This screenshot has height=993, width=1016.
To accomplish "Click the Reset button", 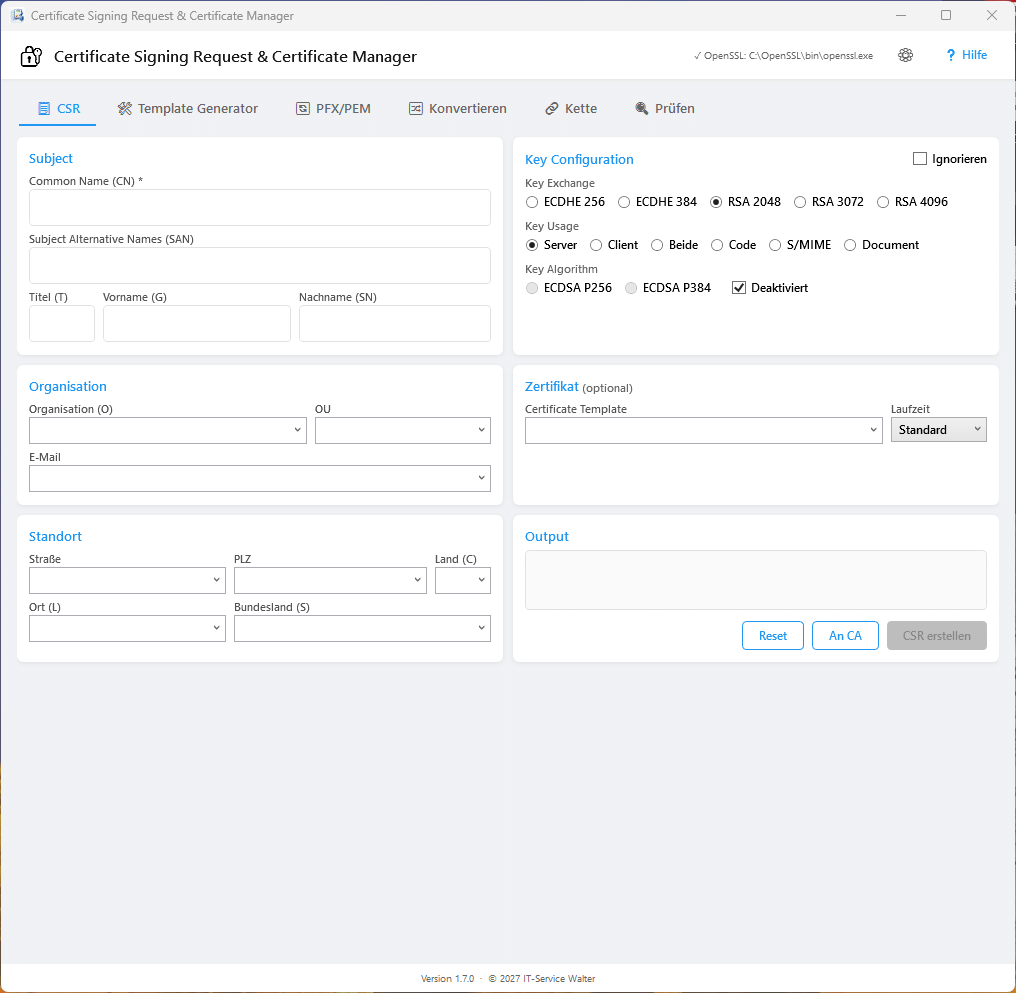I will 772,635.
